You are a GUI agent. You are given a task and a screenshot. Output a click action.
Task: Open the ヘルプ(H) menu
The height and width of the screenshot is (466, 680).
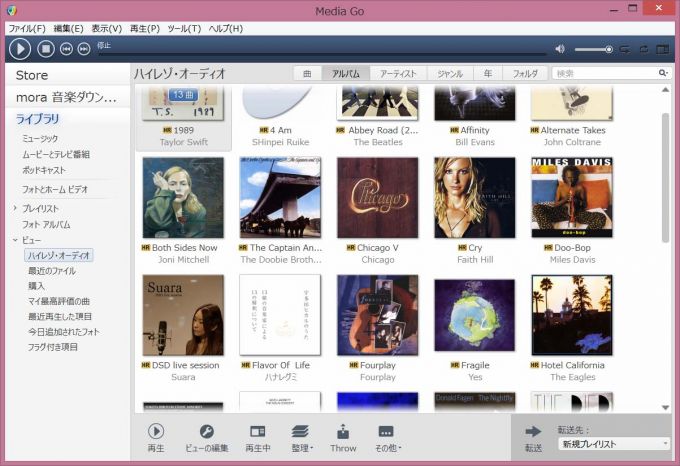[226, 29]
